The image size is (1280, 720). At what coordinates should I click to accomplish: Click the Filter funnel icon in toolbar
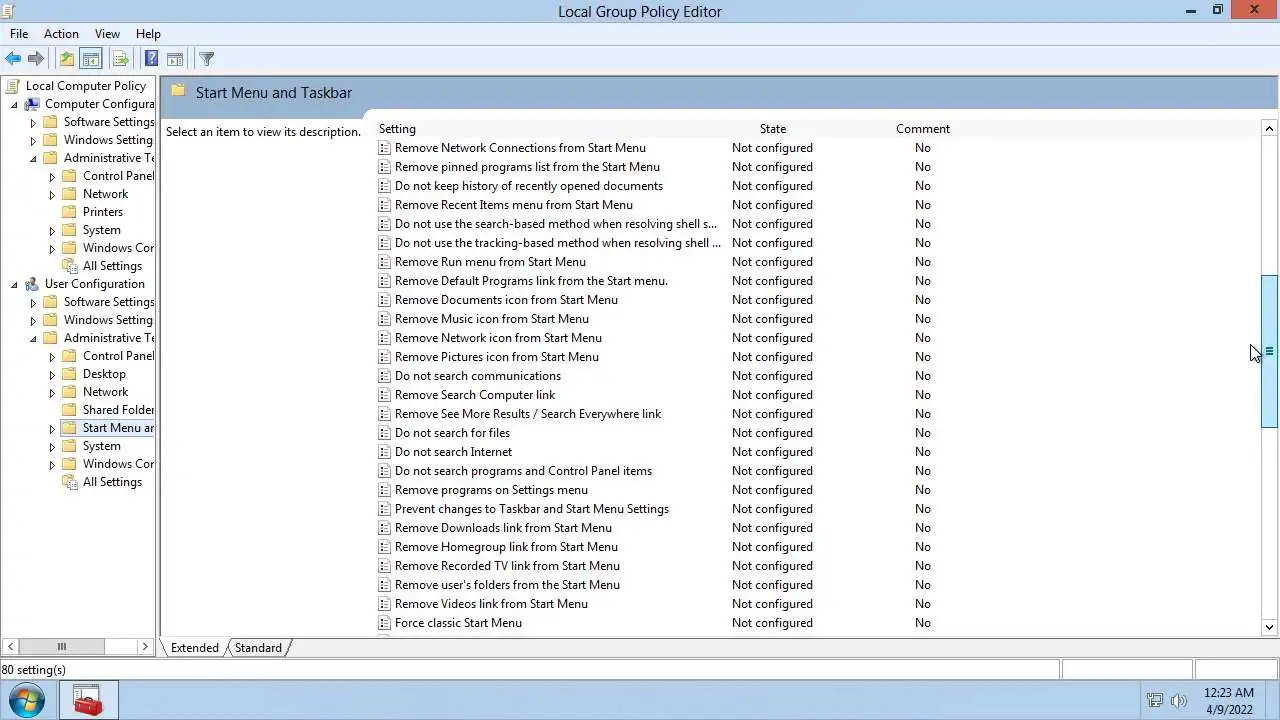[206, 59]
